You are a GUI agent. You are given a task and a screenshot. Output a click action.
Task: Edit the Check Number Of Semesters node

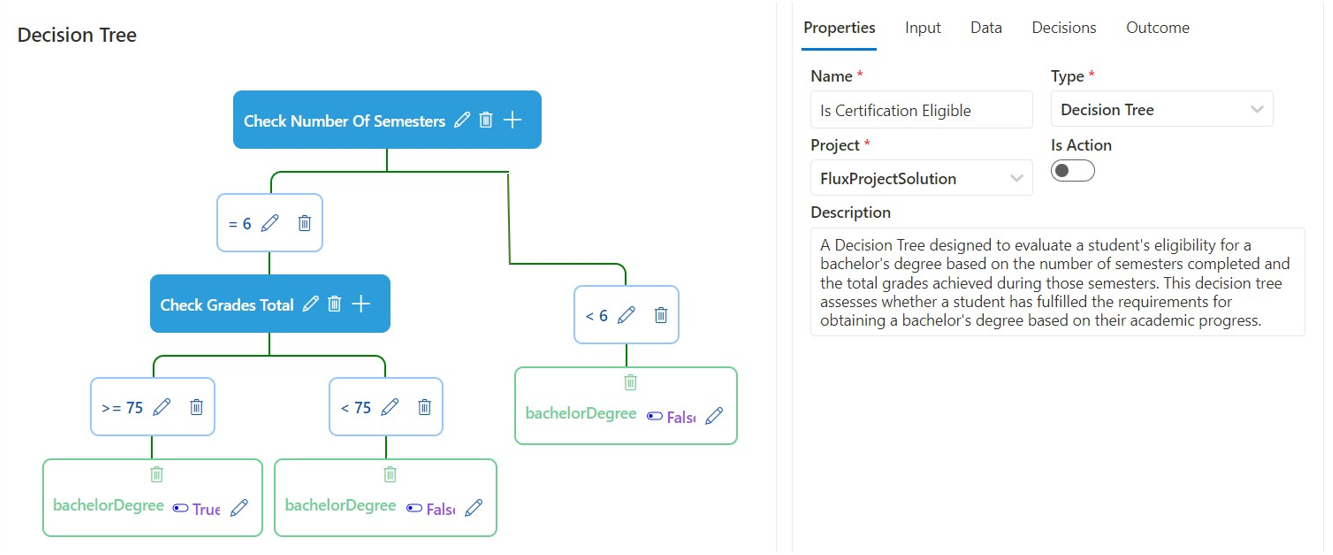coord(461,120)
